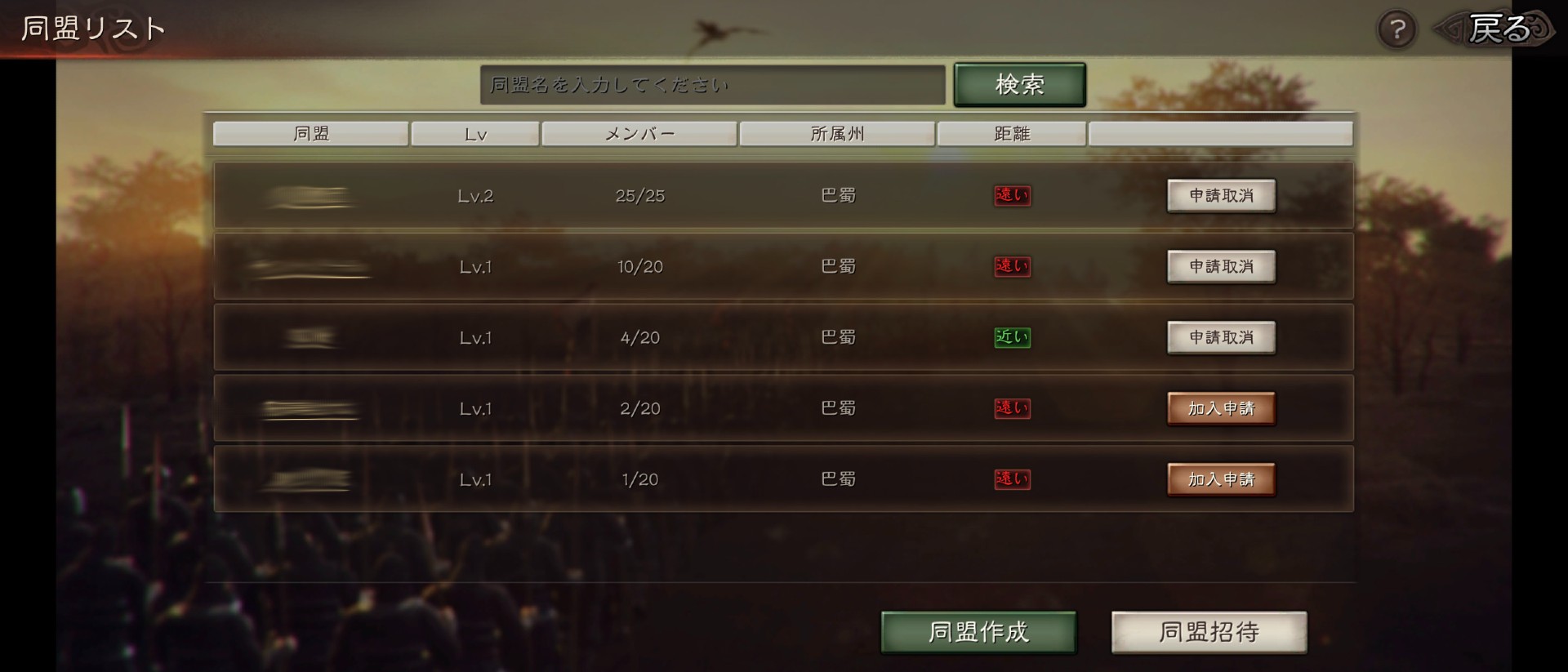Viewport: 1568px width, 672px height.
Task: Sort by the 所属州 column header
Action: point(837,134)
